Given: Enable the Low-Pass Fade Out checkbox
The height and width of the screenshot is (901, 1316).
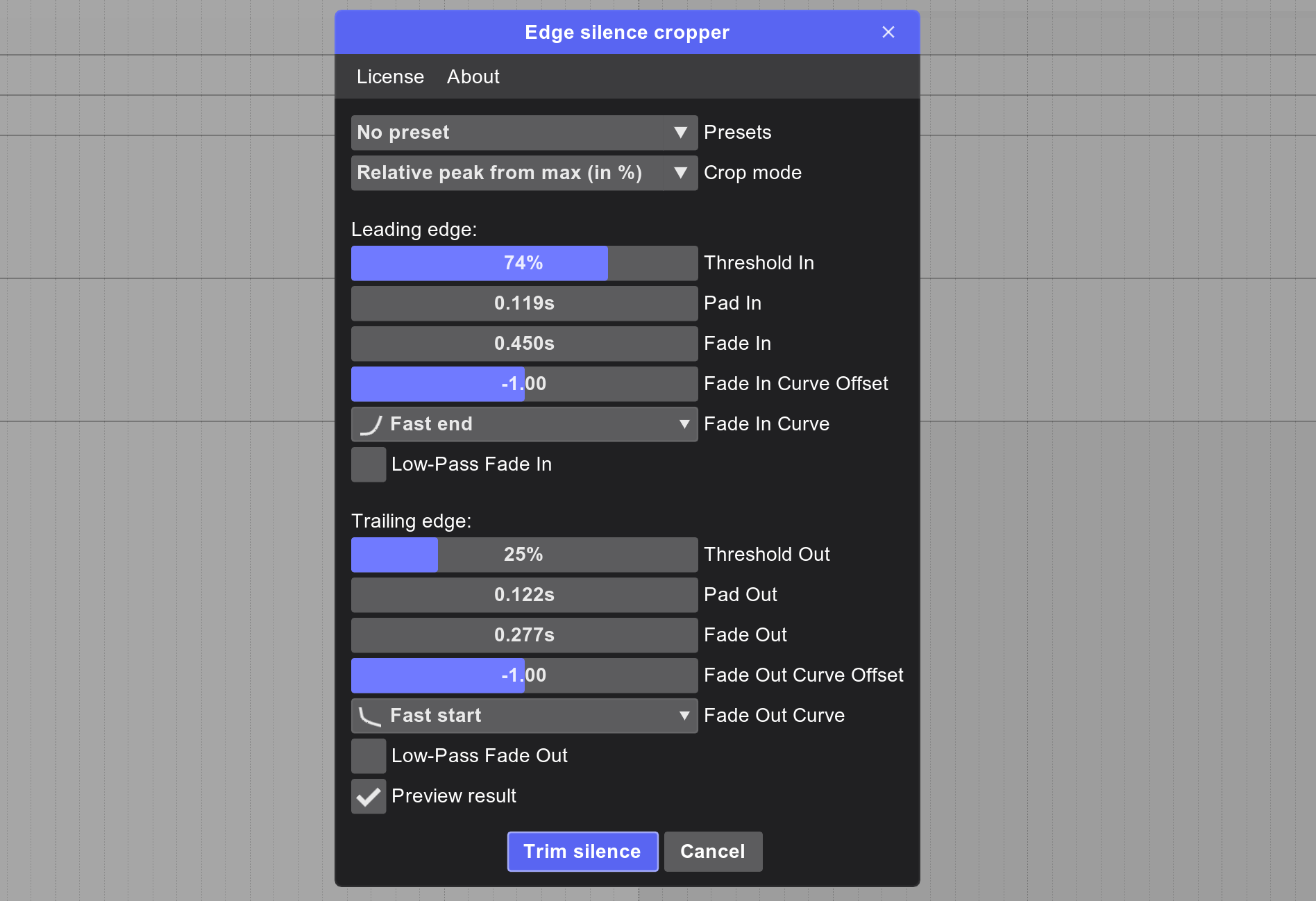Looking at the screenshot, I should 369,756.
